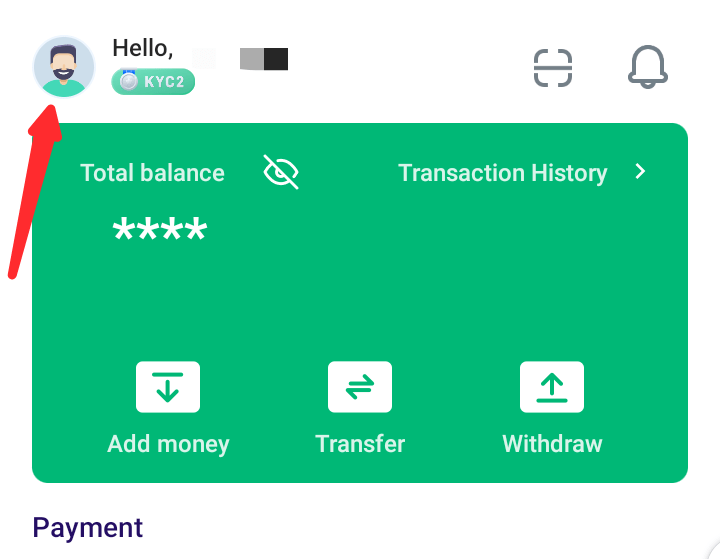Image resolution: width=720 pixels, height=559 pixels.
Task: Click the redacted username next to Hello
Action: 264,59
